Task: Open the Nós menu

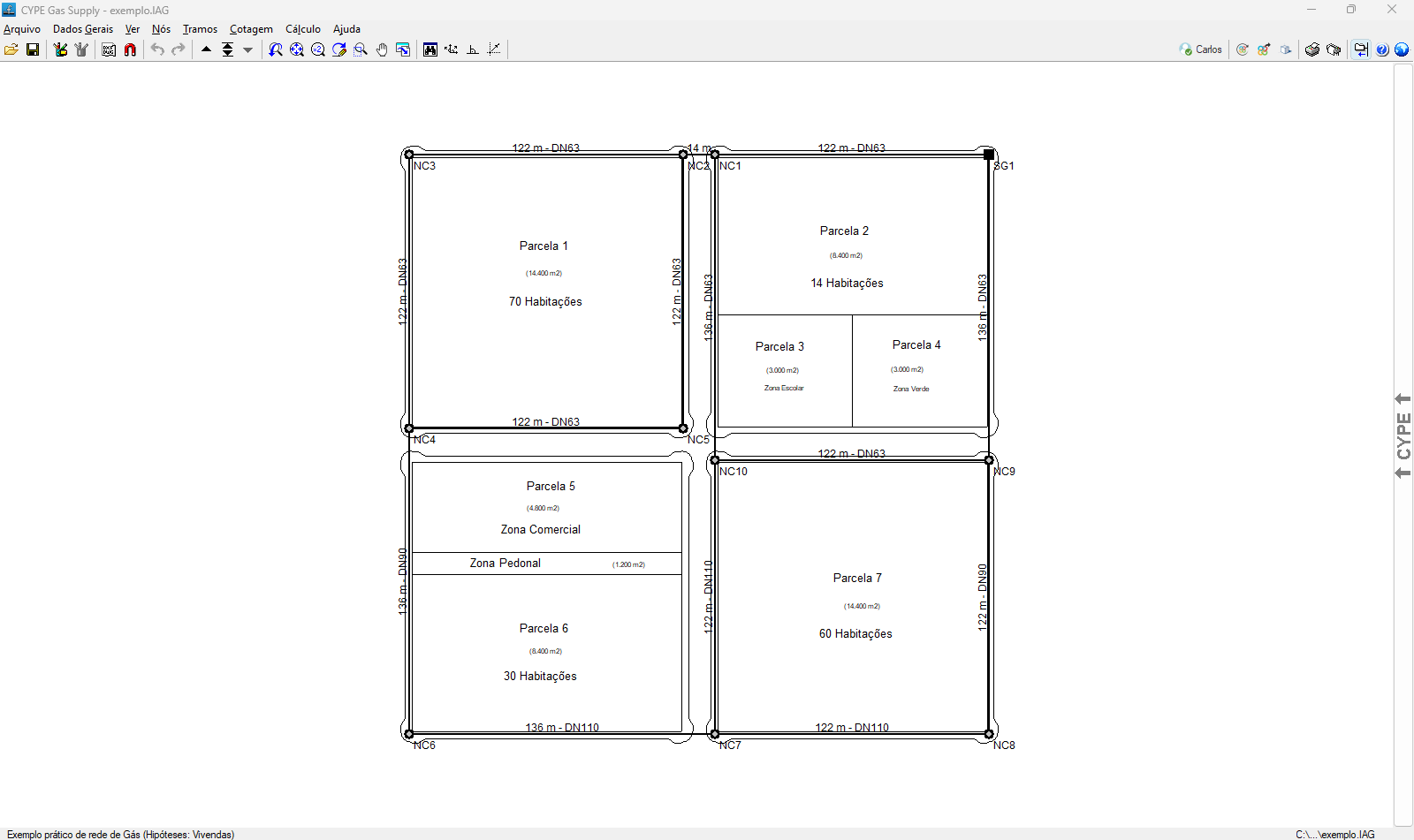Action: tap(161, 29)
